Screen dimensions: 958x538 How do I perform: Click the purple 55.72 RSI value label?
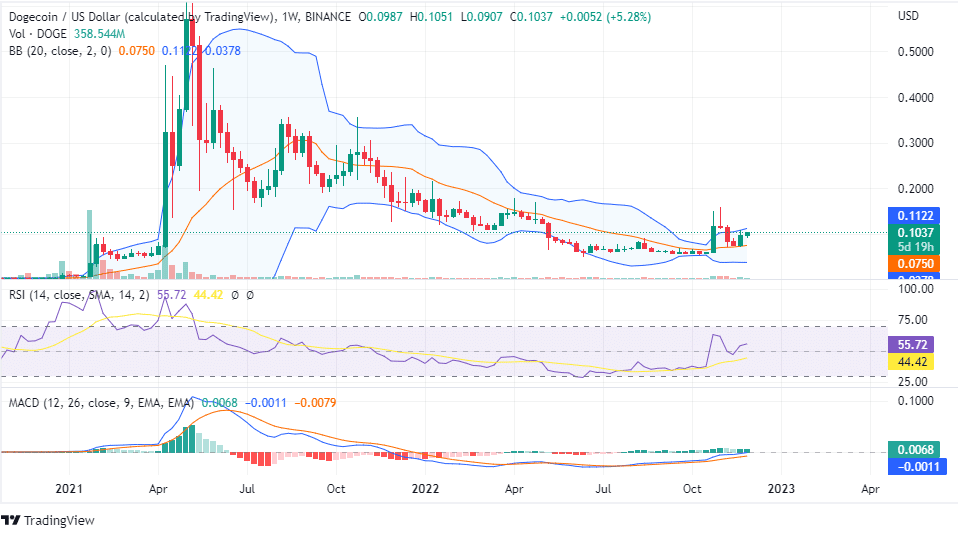click(912, 345)
